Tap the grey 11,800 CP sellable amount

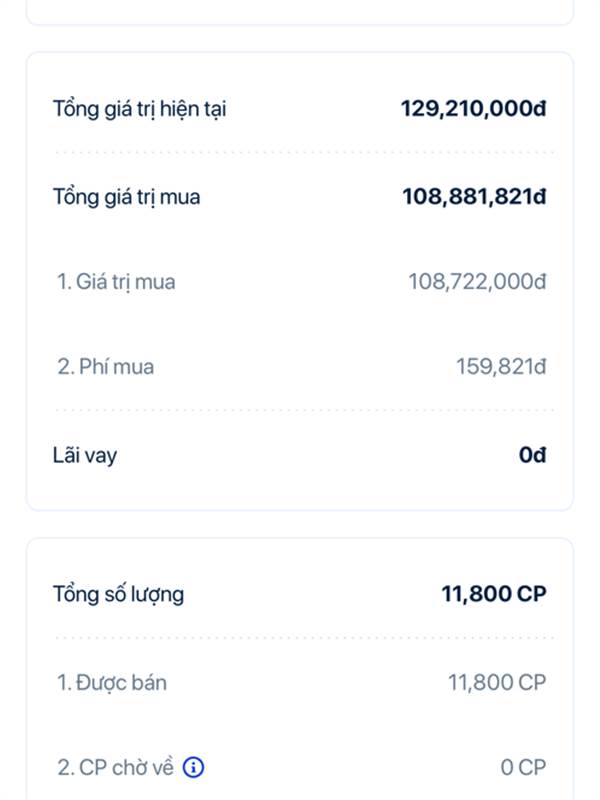pyautogui.click(x=496, y=682)
